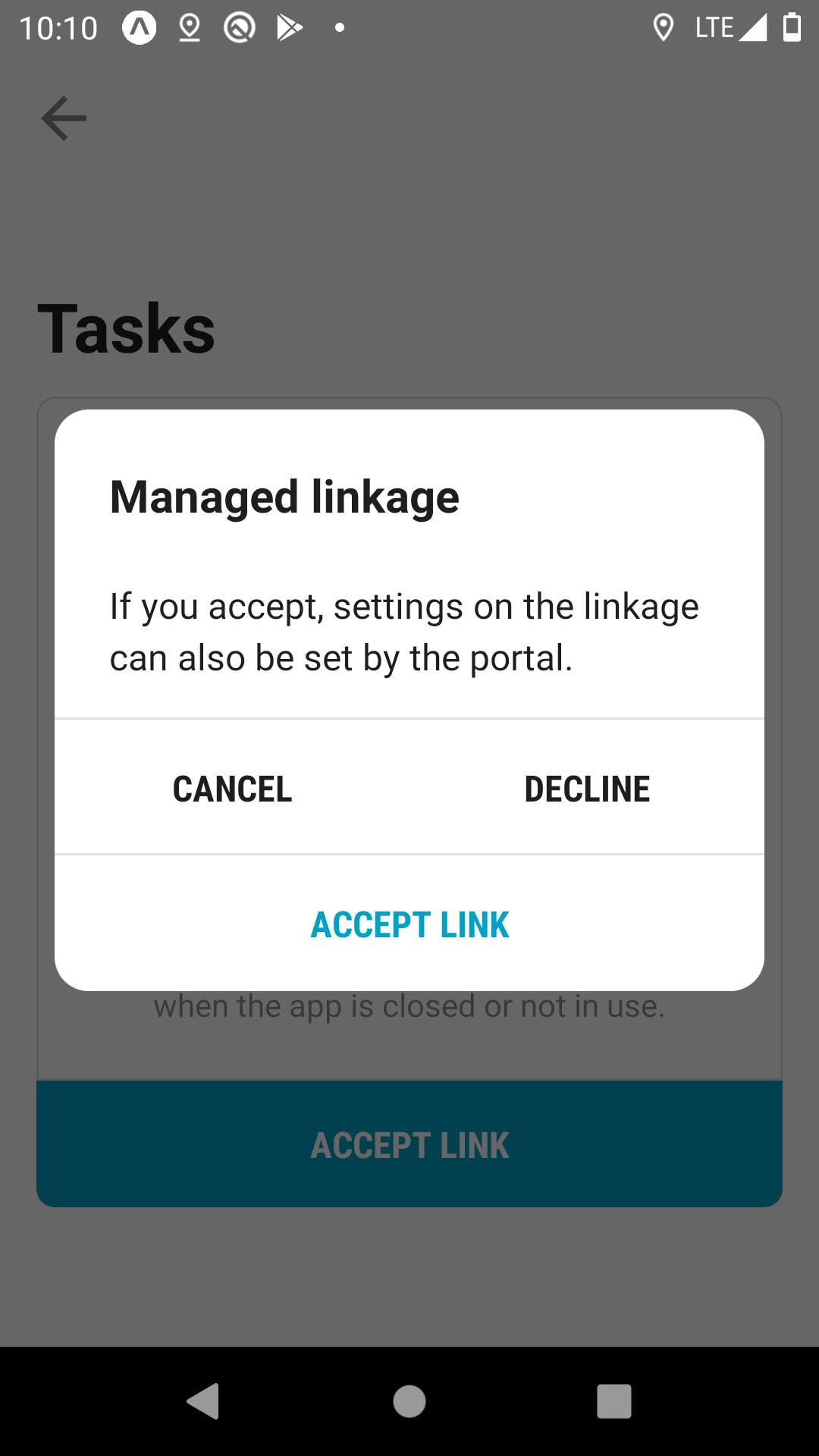Tap the location pin beside LTE
This screenshot has width=819, height=1456.
[x=663, y=28]
